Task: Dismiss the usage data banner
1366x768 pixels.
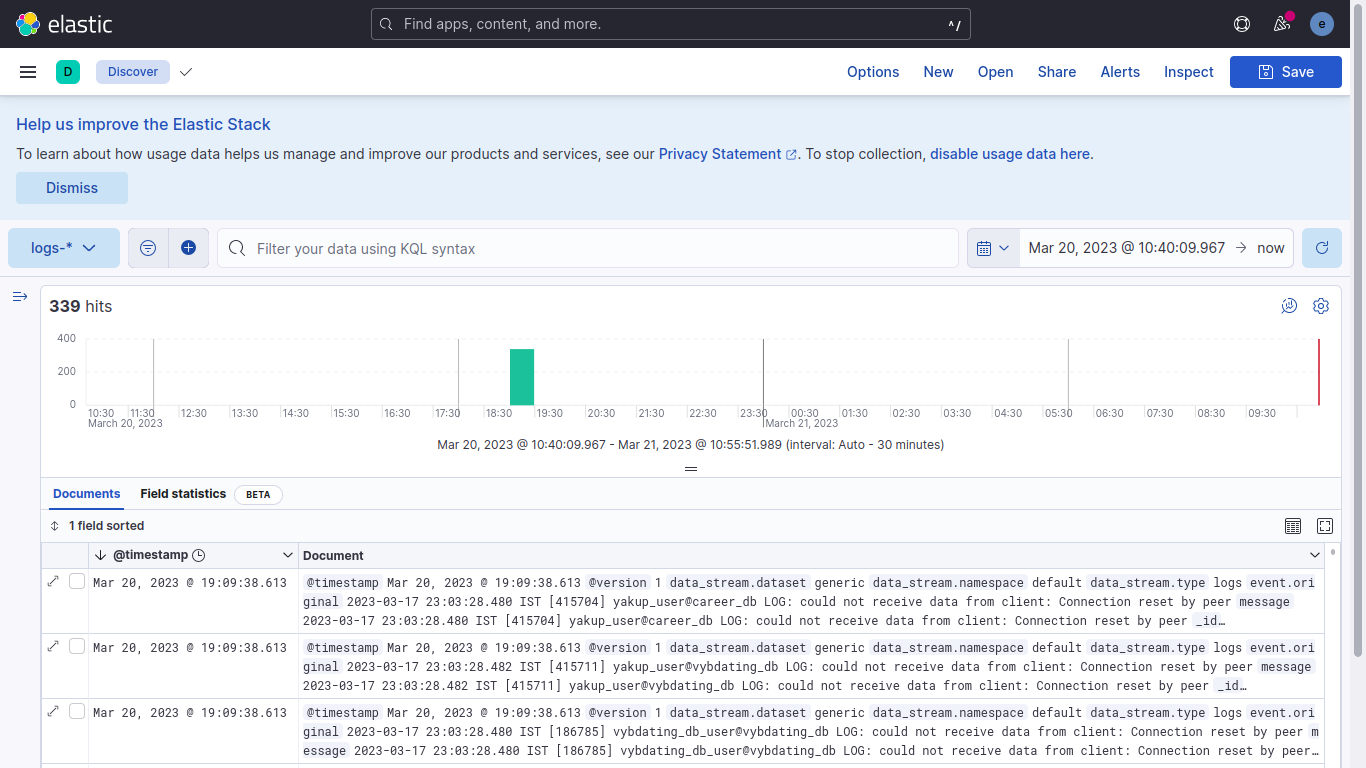Action: pos(72,188)
